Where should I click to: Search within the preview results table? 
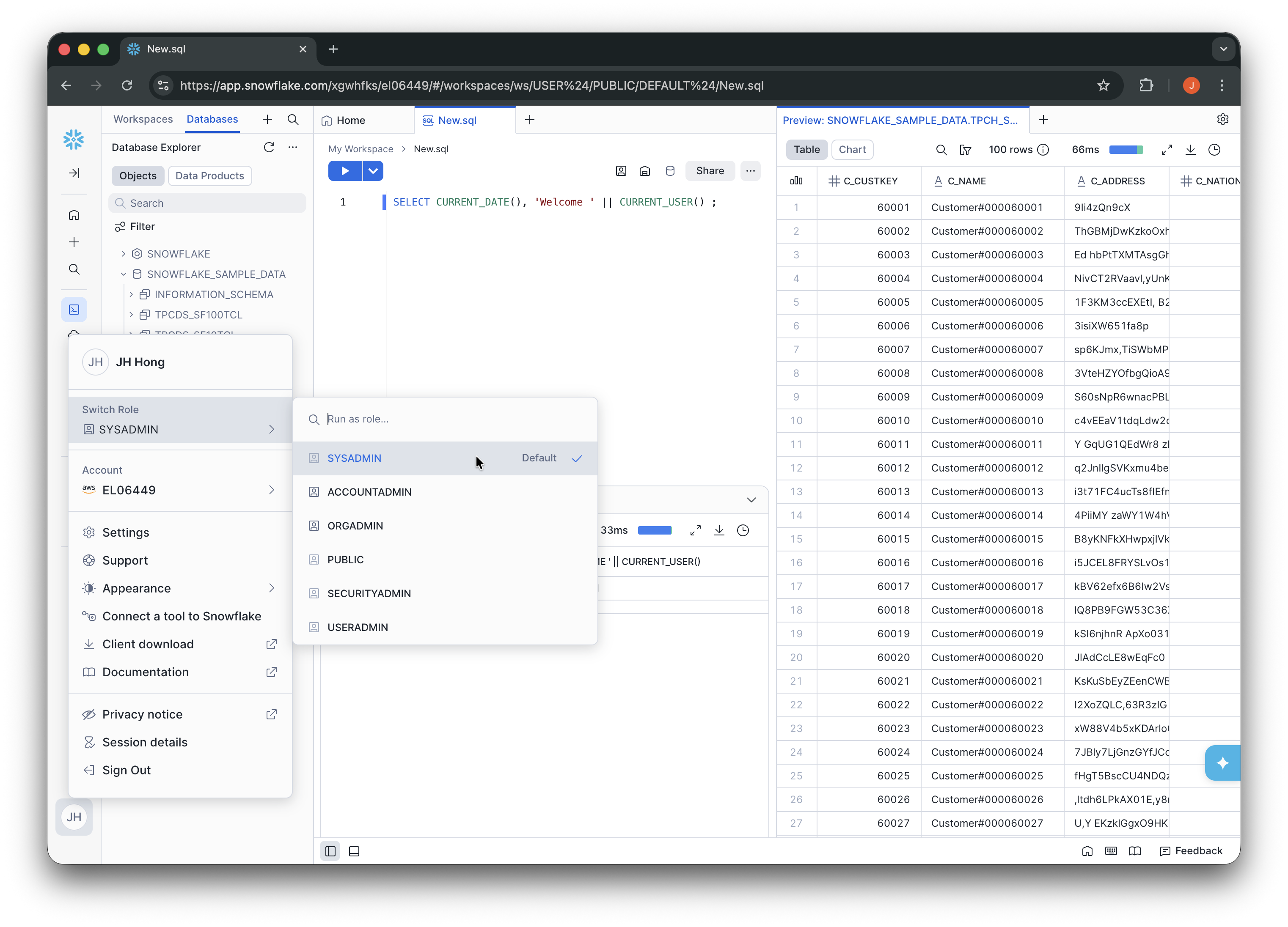click(941, 150)
